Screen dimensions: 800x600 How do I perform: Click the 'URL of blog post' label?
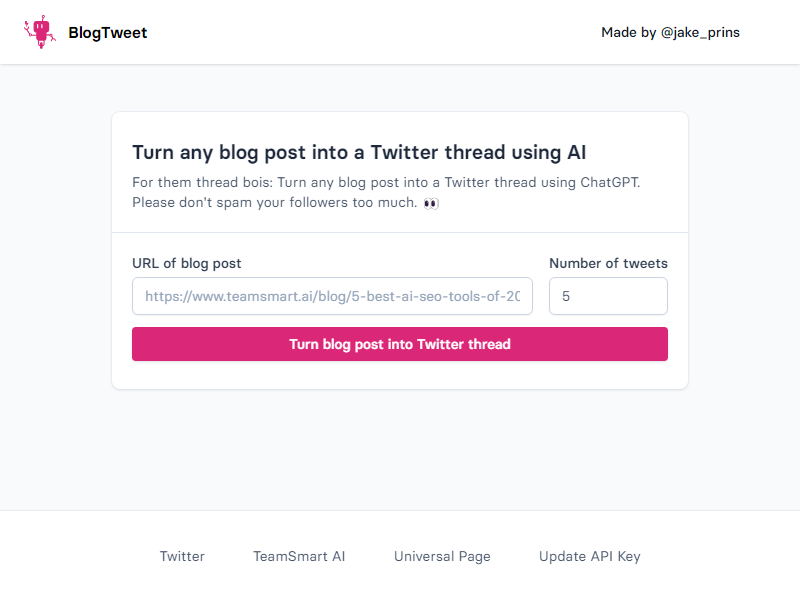187,264
